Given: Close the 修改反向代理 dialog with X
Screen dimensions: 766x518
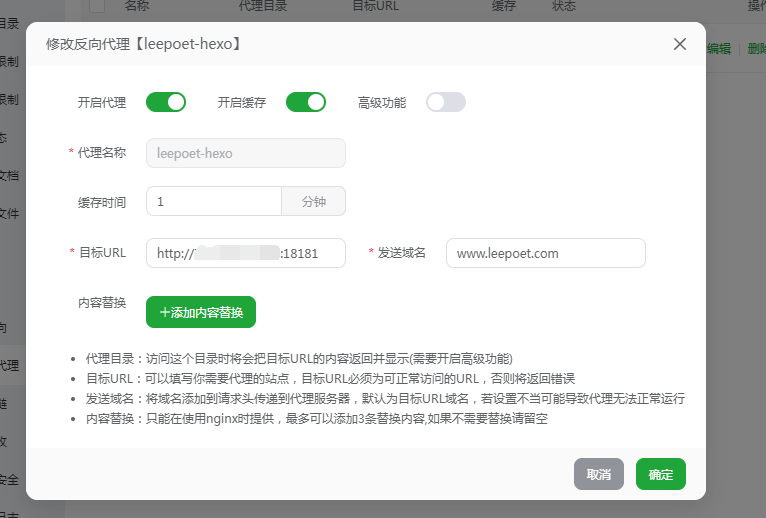Looking at the screenshot, I should click(x=680, y=44).
